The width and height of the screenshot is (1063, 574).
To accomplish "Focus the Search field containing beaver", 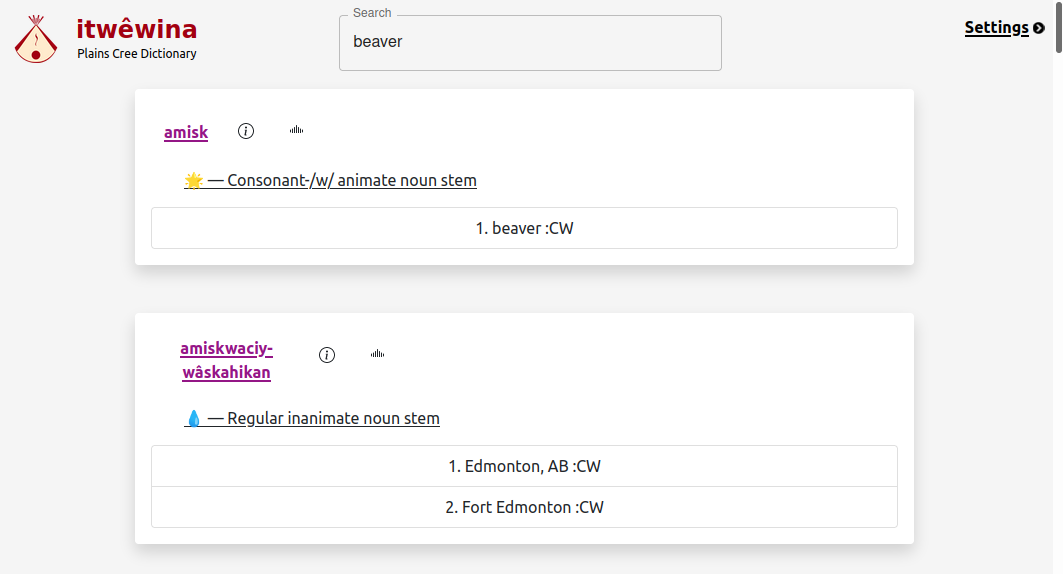I will (x=530, y=43).
